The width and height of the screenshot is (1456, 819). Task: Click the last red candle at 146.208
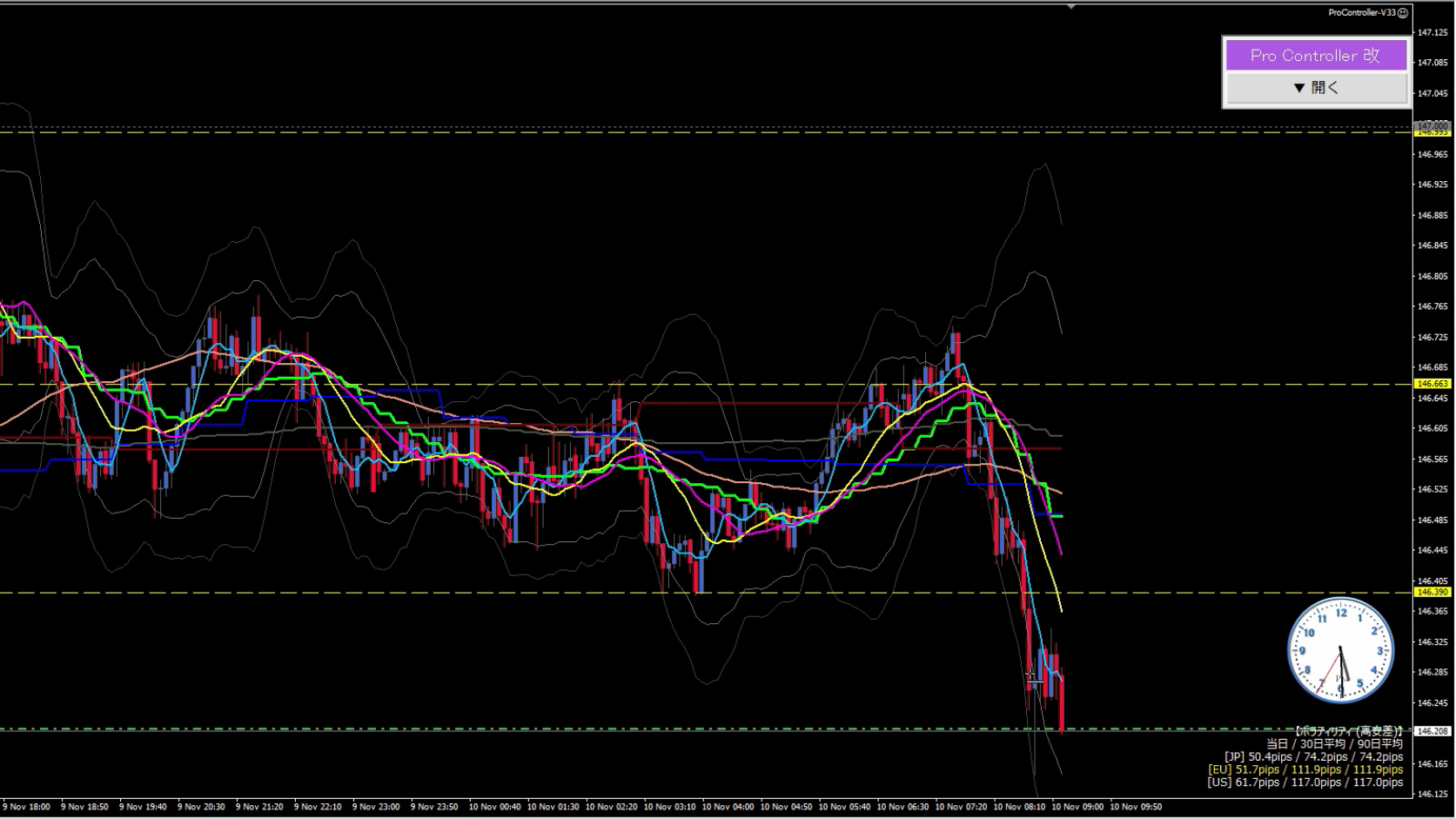coord(1062,703)
